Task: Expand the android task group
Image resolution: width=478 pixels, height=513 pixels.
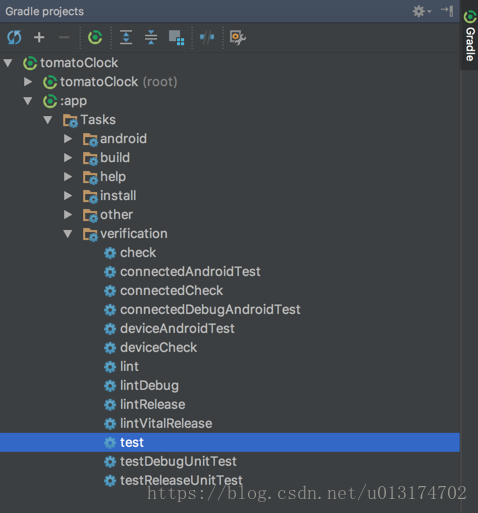Action: 68,139
